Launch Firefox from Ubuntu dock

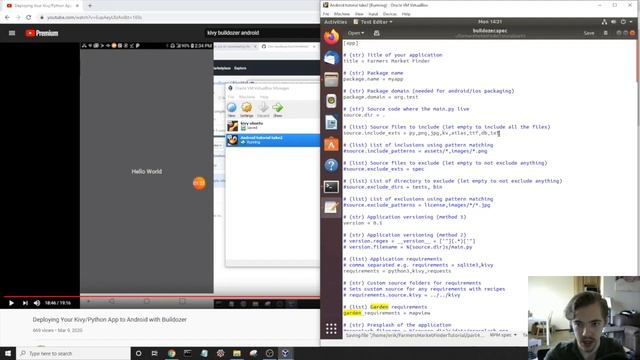[x=331, y=37]
